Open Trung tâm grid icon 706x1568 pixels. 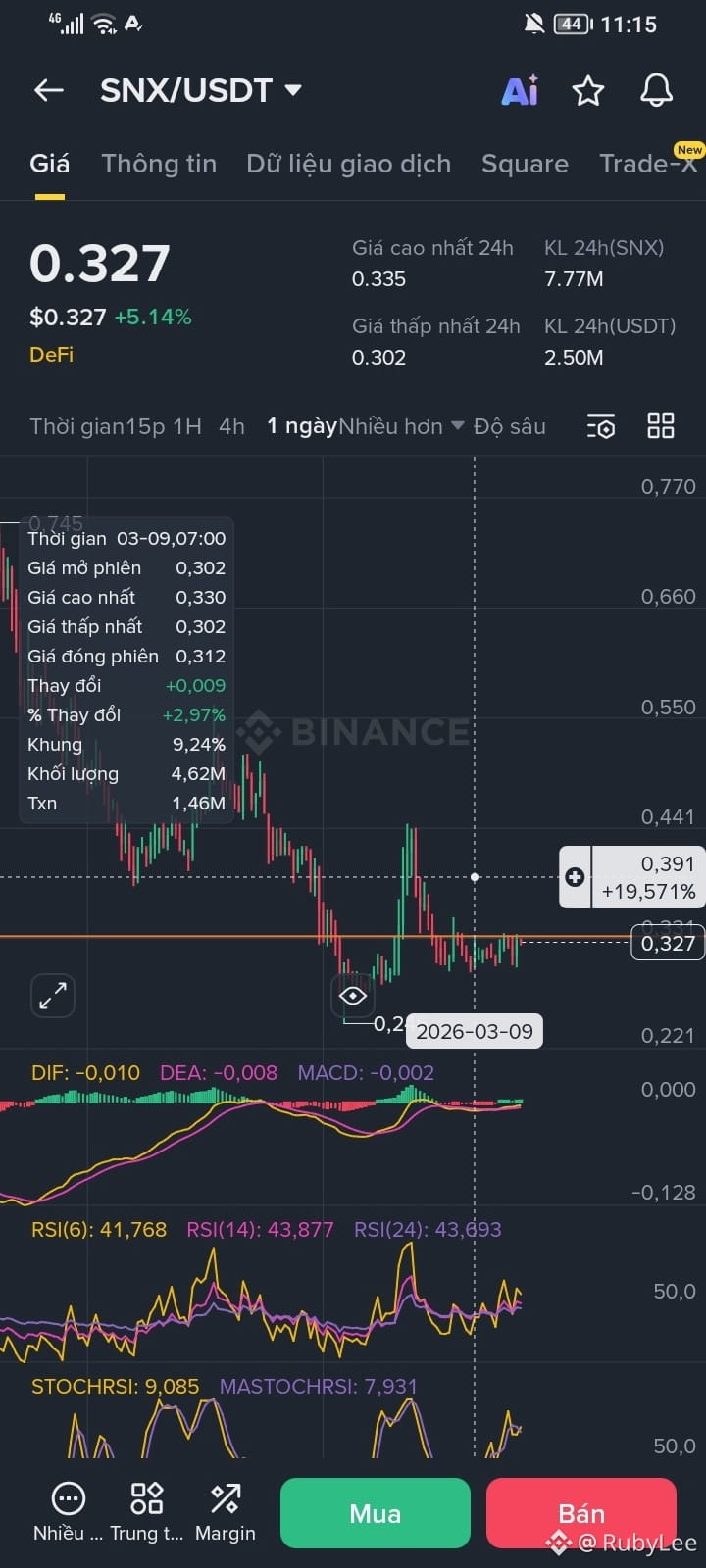tap(146, 1511)
